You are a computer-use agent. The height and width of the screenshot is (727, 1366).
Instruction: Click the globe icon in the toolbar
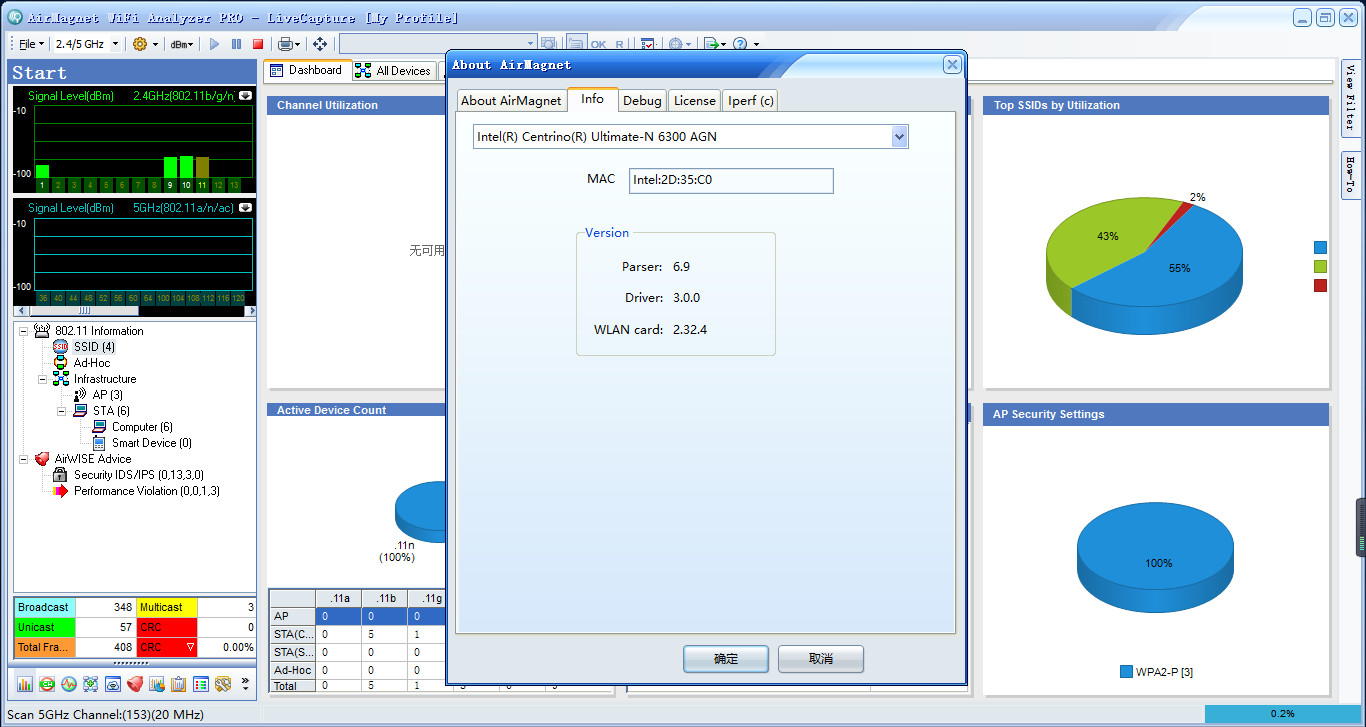tap(675, 44)
